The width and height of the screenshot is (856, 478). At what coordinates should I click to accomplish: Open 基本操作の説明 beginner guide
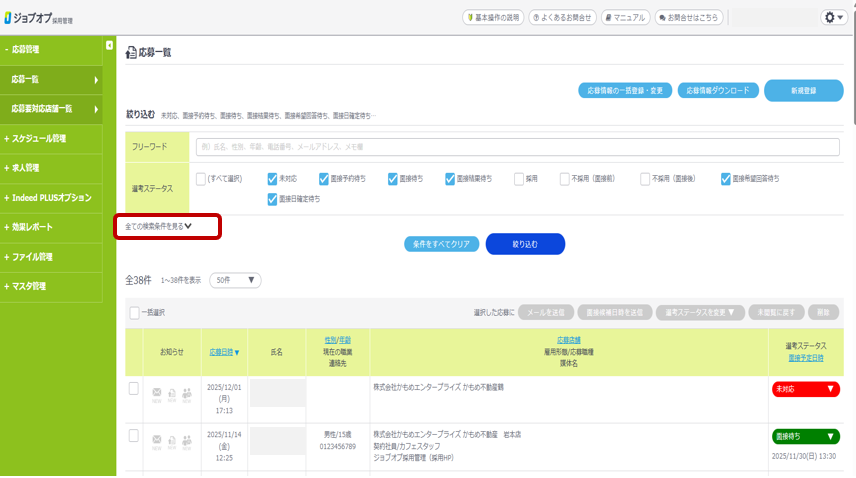point(493,18)
